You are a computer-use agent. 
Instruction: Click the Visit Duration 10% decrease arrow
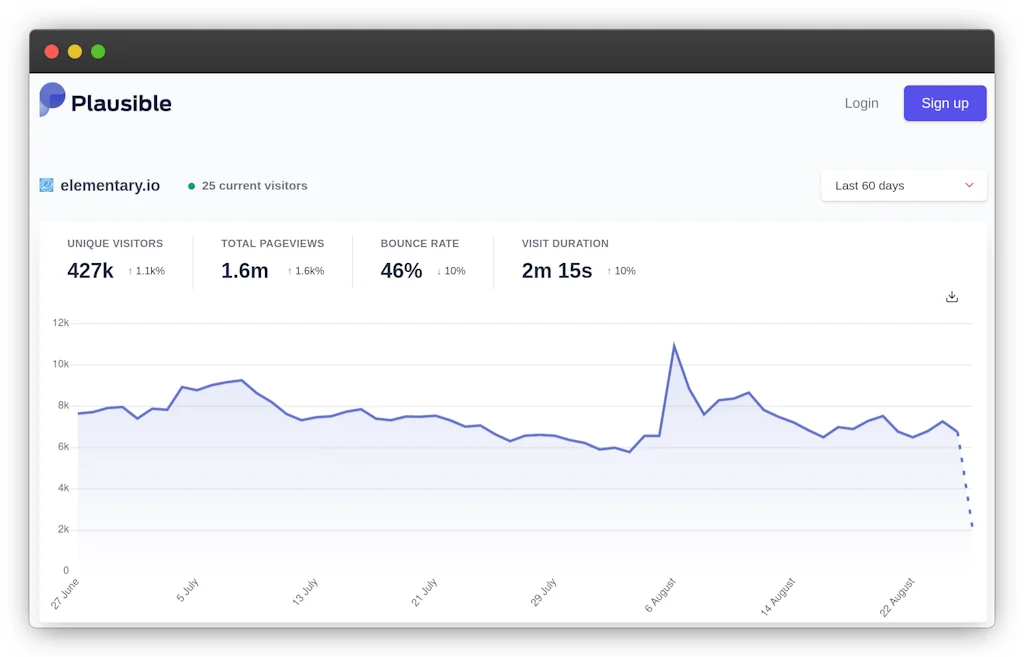click(x=610, y=270)
